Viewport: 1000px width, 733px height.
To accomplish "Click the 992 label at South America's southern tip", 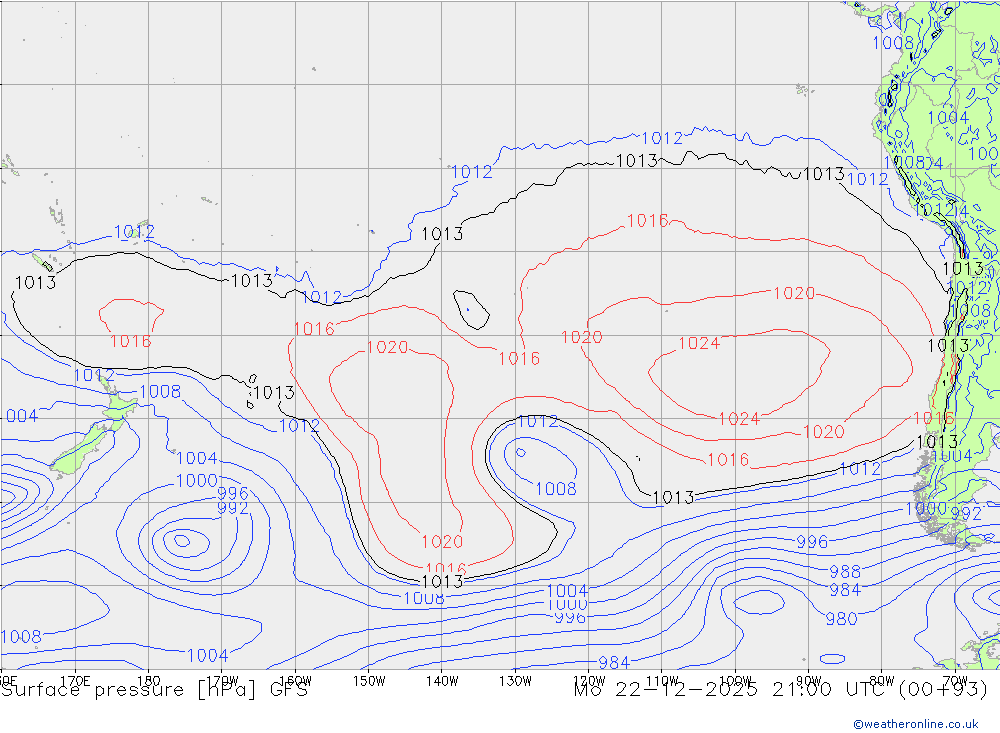I will coord(966,514).
